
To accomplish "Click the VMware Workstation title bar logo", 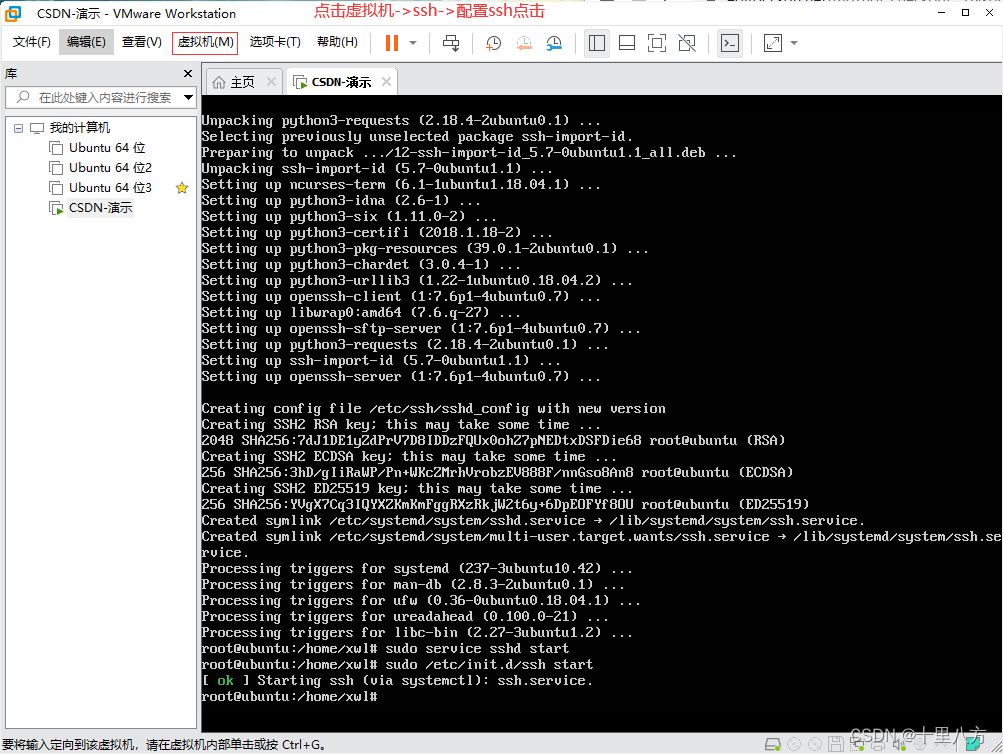I will click(13, 13).
